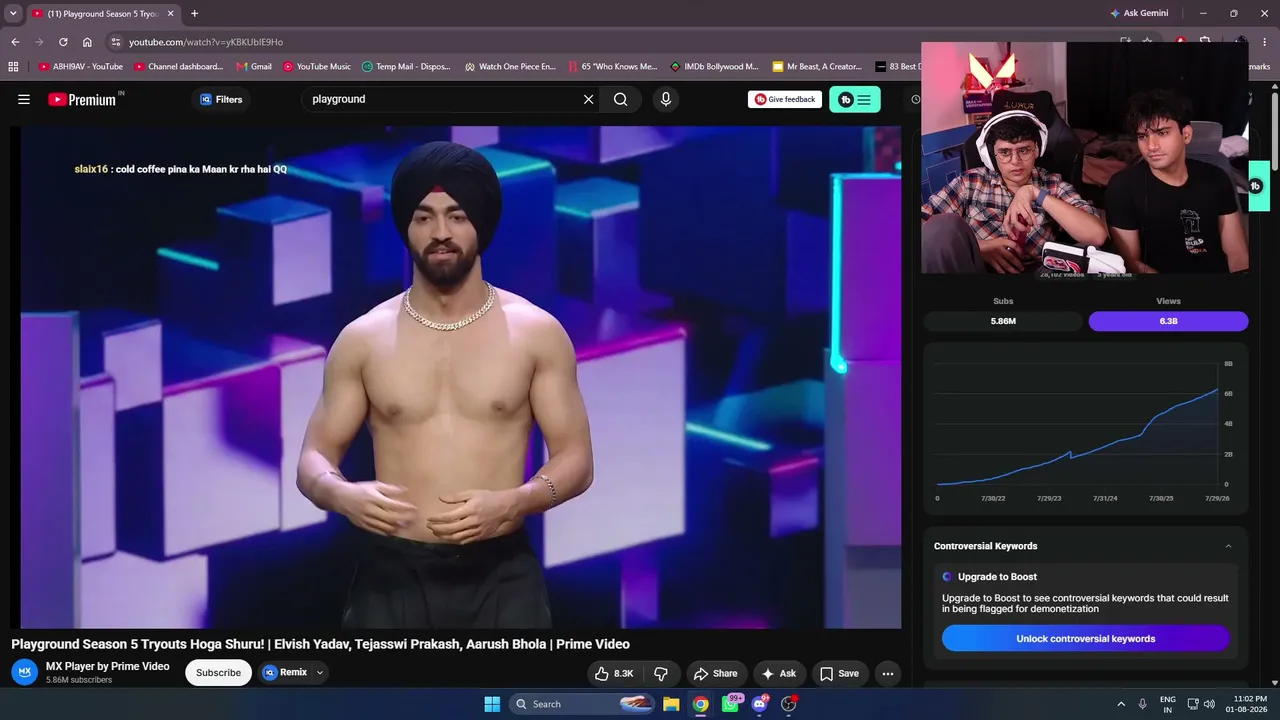The image size is (1280, 720).
Task: Open Discord from the taskbar
Action: (x=759, y=704)
